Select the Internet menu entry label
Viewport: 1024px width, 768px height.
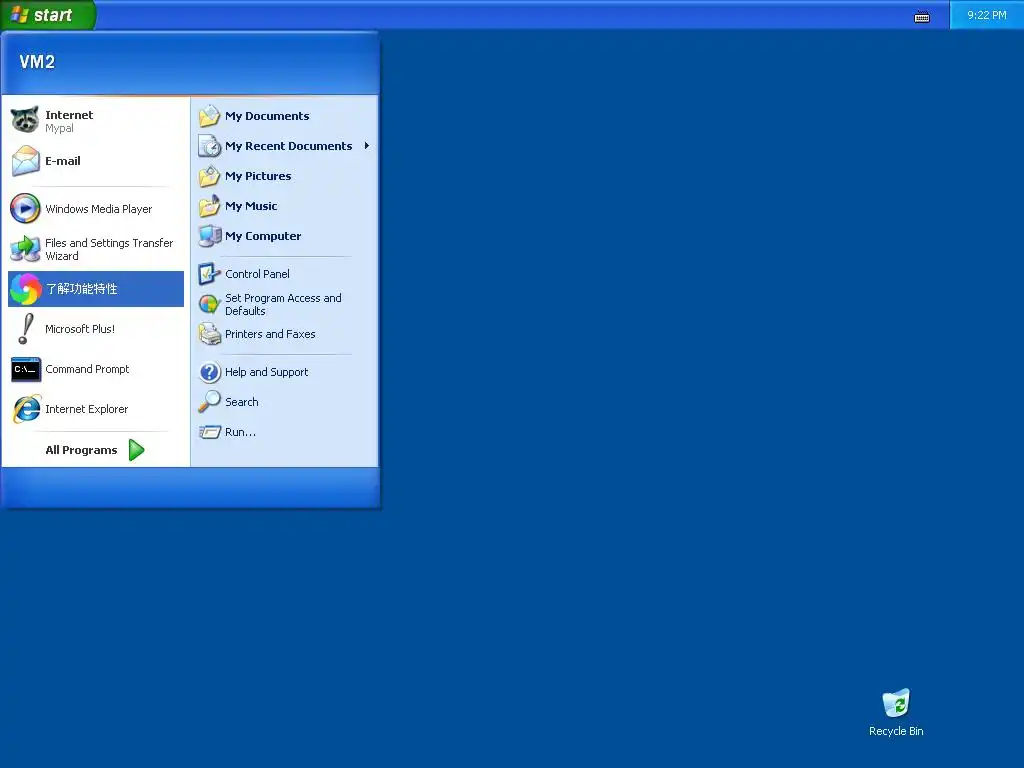pyautogui.click(x=69, y=115)
